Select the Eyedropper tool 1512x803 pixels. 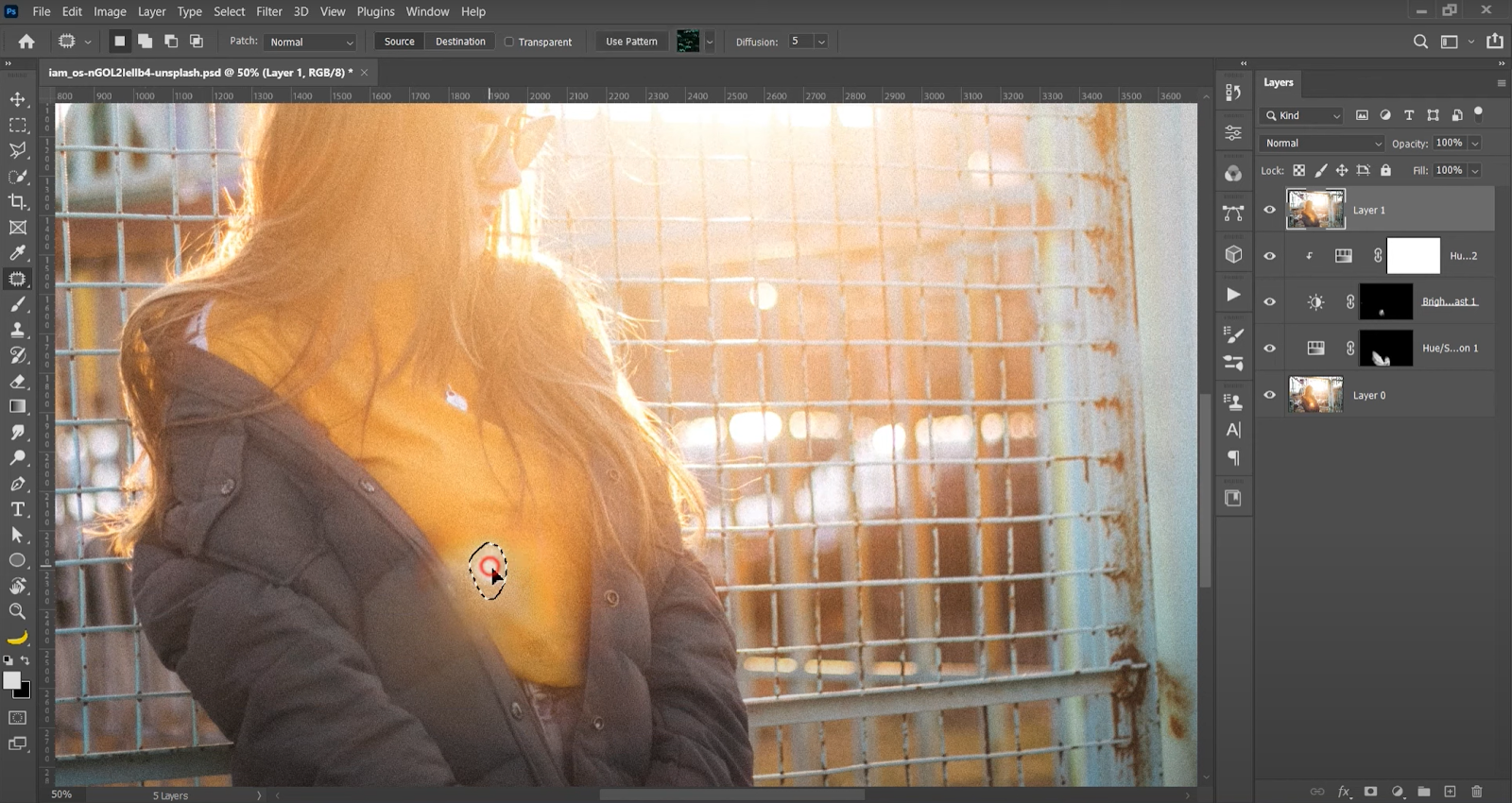tap(18, 253)
